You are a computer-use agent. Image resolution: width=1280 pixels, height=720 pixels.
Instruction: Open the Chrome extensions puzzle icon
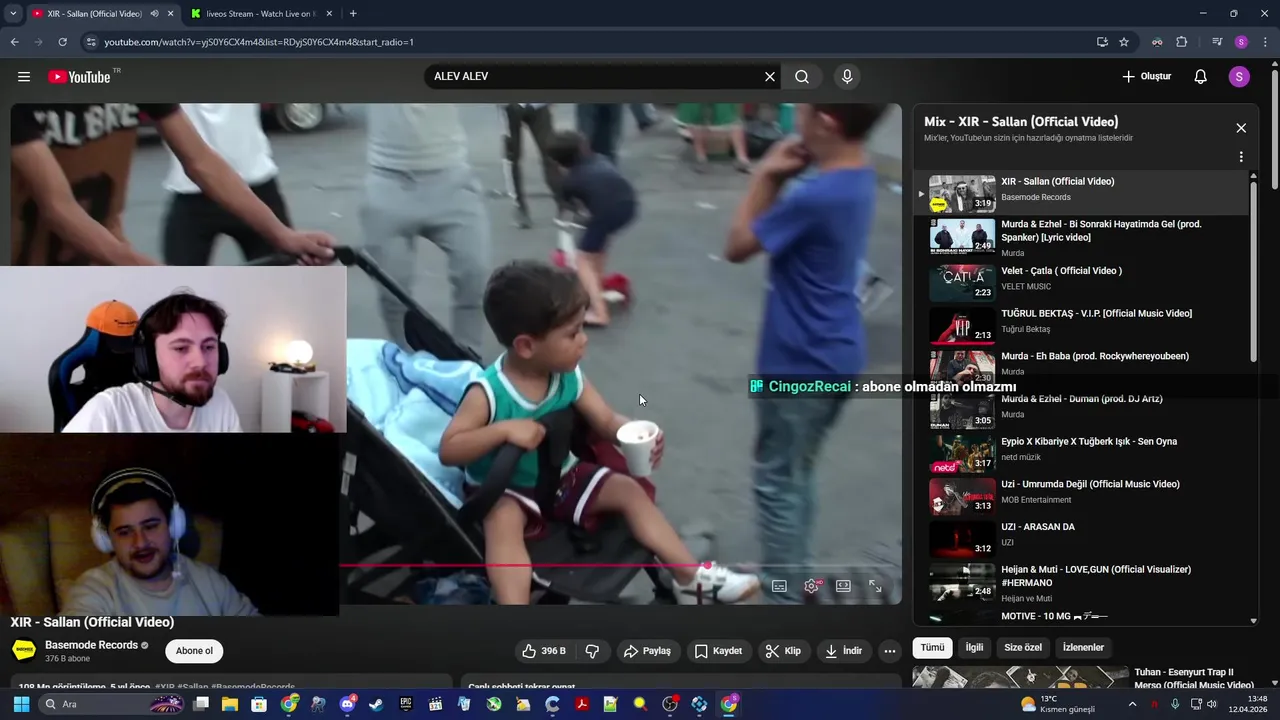pos(1181,42)
